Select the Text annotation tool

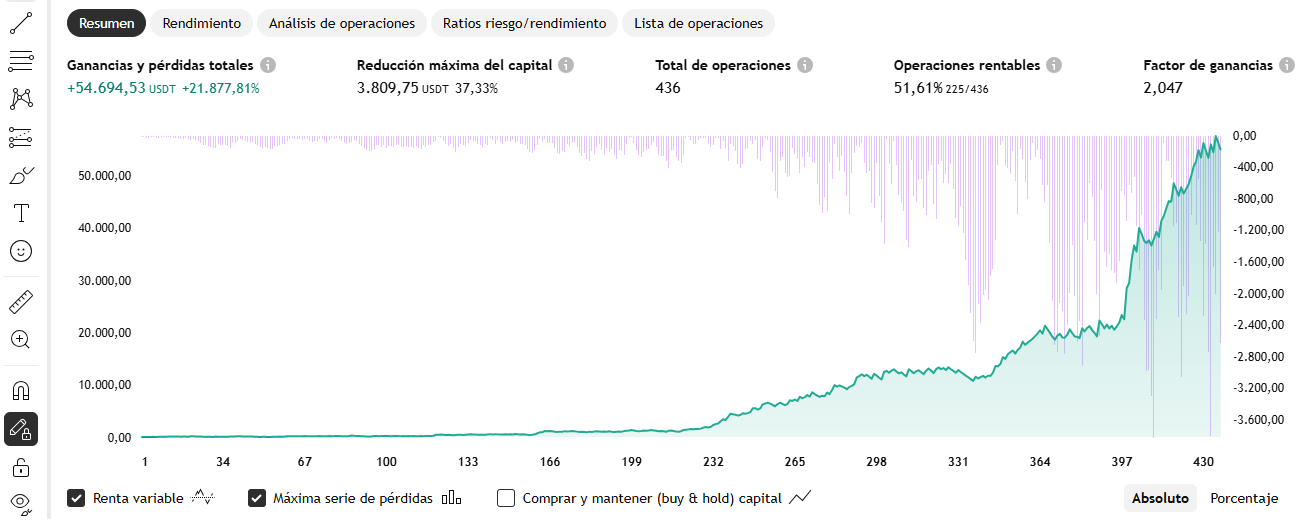[x=21, y=213]
